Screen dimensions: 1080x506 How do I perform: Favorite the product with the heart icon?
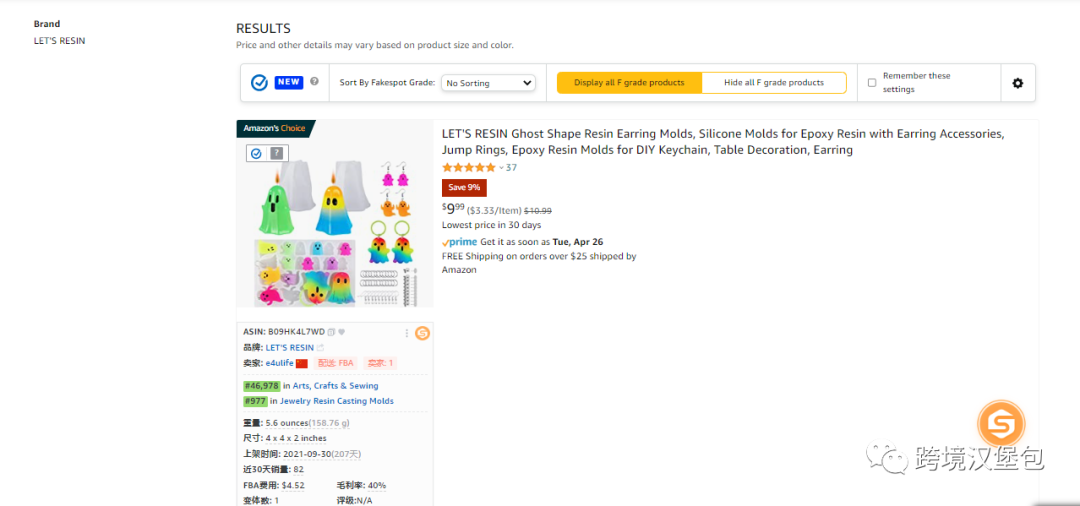341,332
